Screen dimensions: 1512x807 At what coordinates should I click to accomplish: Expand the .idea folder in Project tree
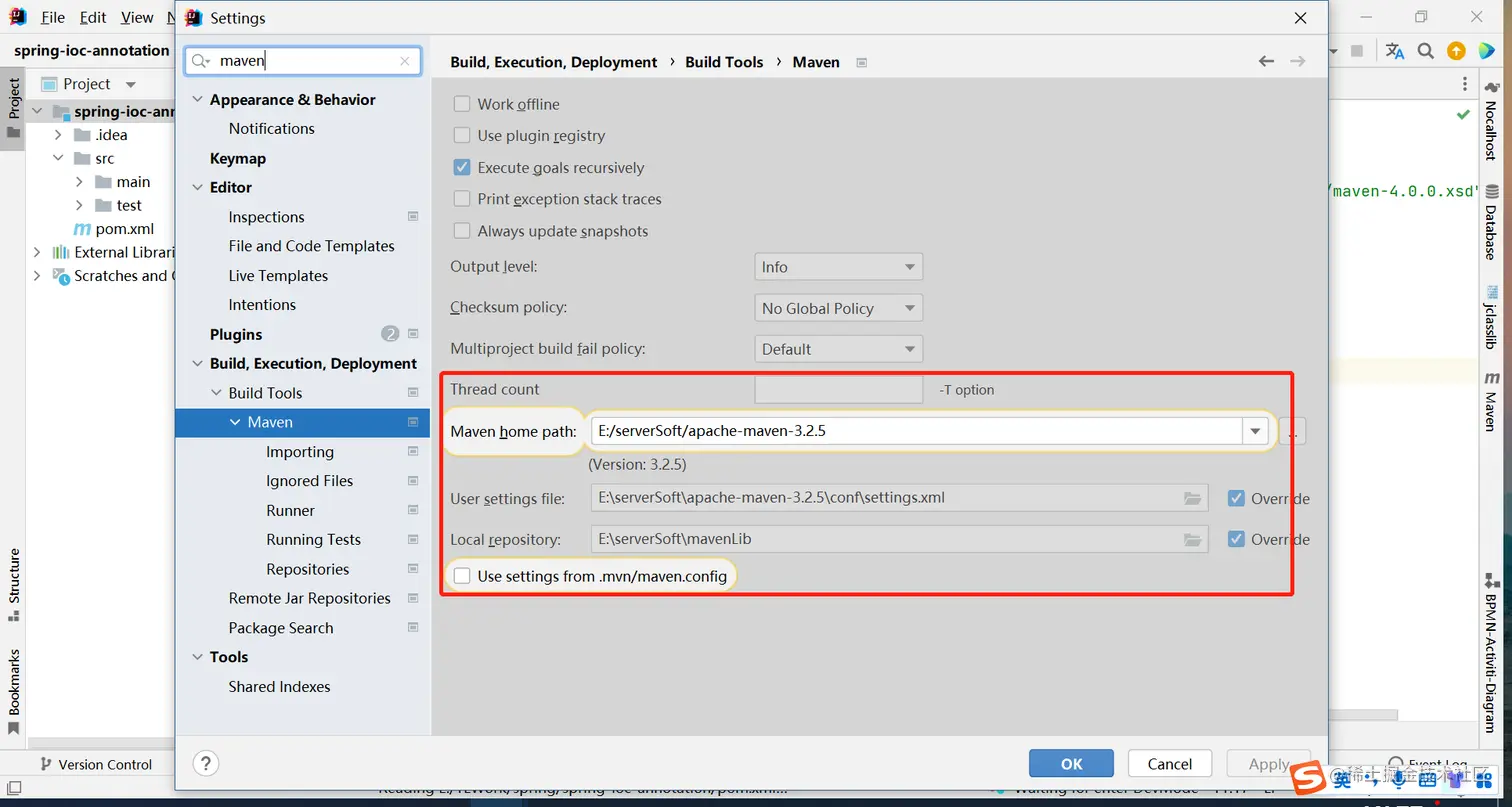click(57, 135)
